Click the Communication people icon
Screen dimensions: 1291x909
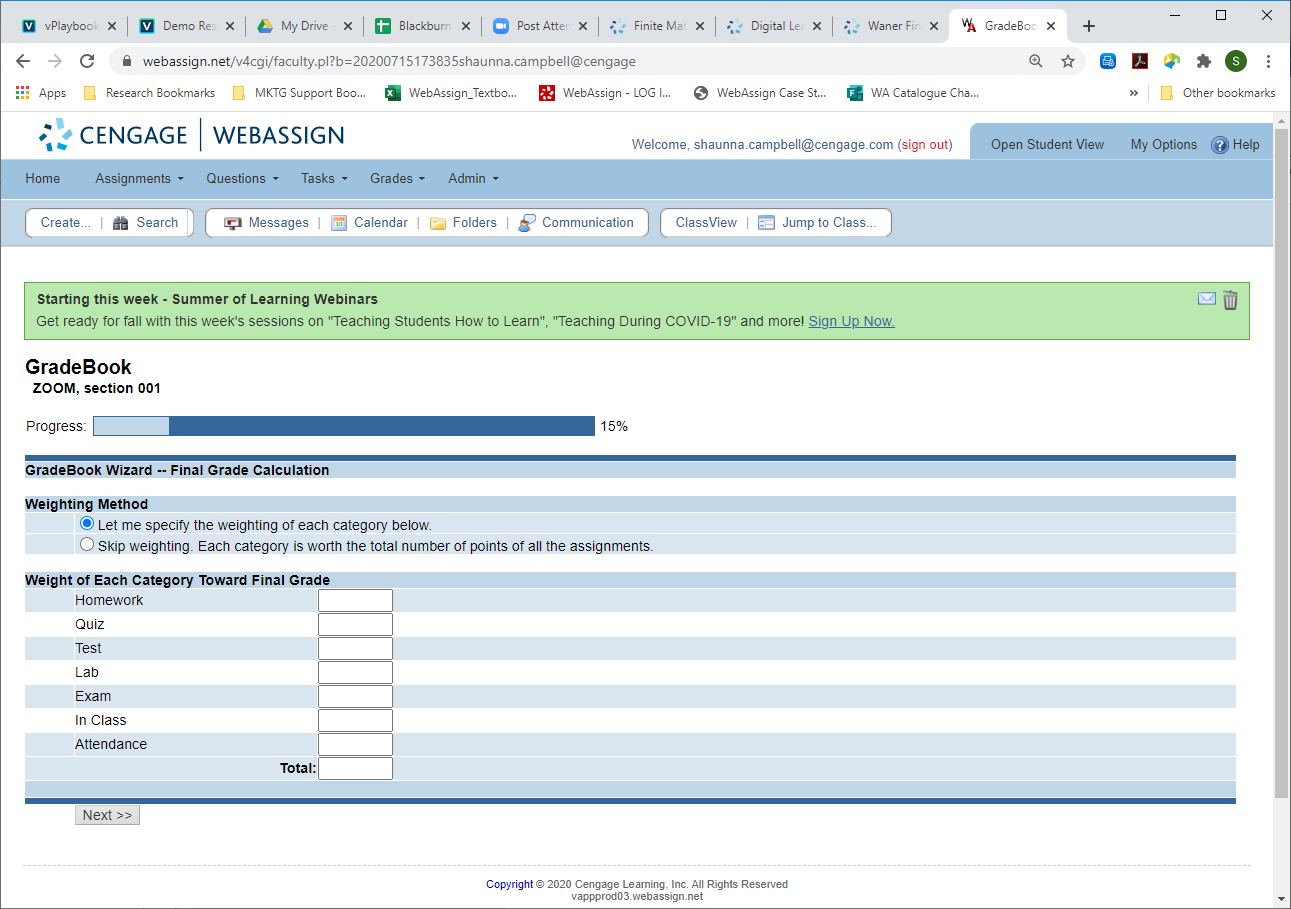(x=527, y=223)
